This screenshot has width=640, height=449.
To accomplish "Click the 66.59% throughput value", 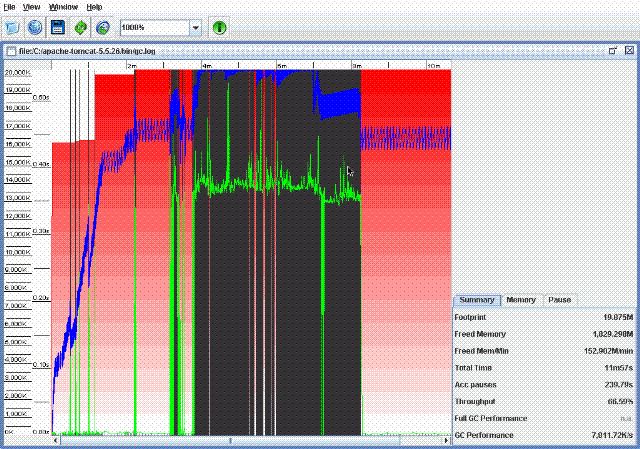I will tap(620, 402).
